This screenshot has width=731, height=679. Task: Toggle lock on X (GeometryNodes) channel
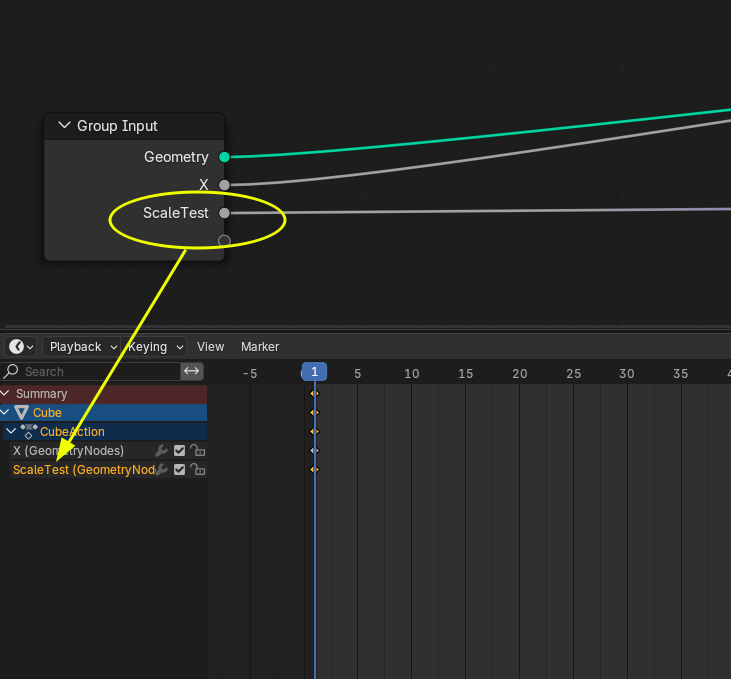[x=197, y=451]
